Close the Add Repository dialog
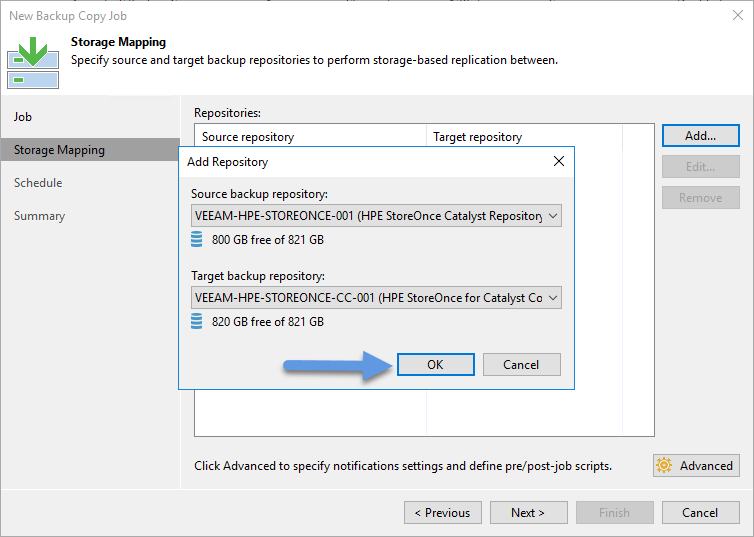This screenshot has height=537, width=754. point(559,161)
